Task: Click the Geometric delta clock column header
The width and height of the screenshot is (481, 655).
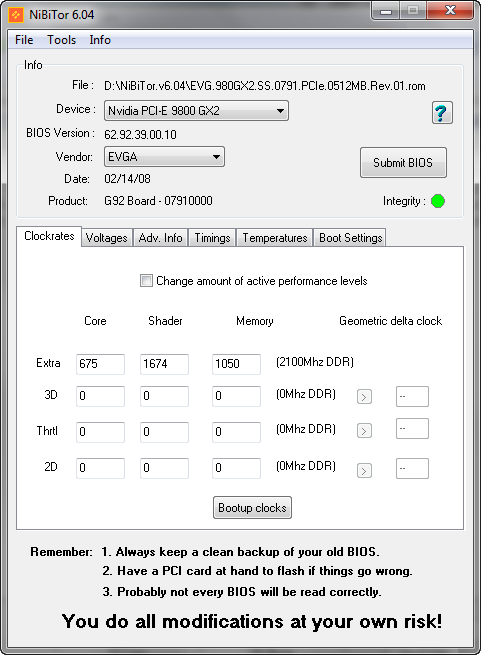Action: pos(390,321)
